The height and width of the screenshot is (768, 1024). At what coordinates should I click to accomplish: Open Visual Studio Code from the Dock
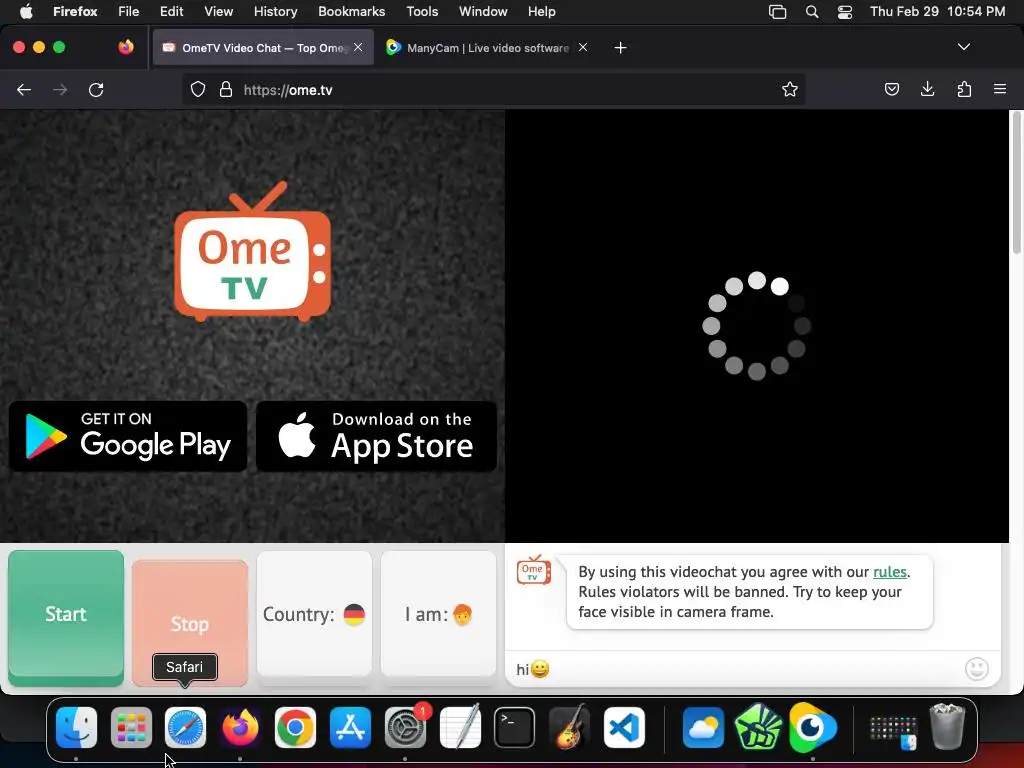tap(624, 727)
